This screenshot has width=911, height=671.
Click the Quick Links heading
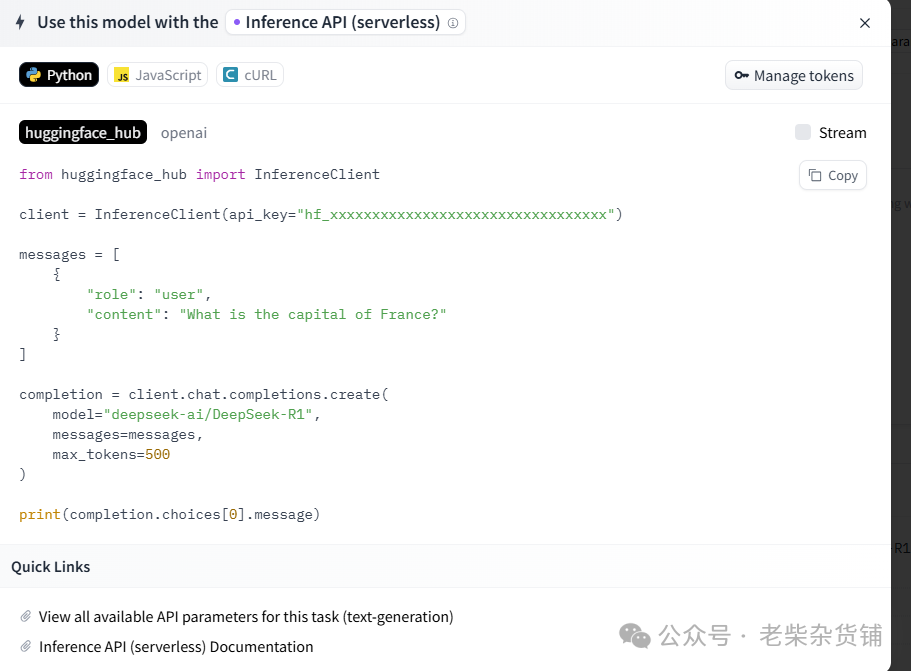(x=51, y=566)
